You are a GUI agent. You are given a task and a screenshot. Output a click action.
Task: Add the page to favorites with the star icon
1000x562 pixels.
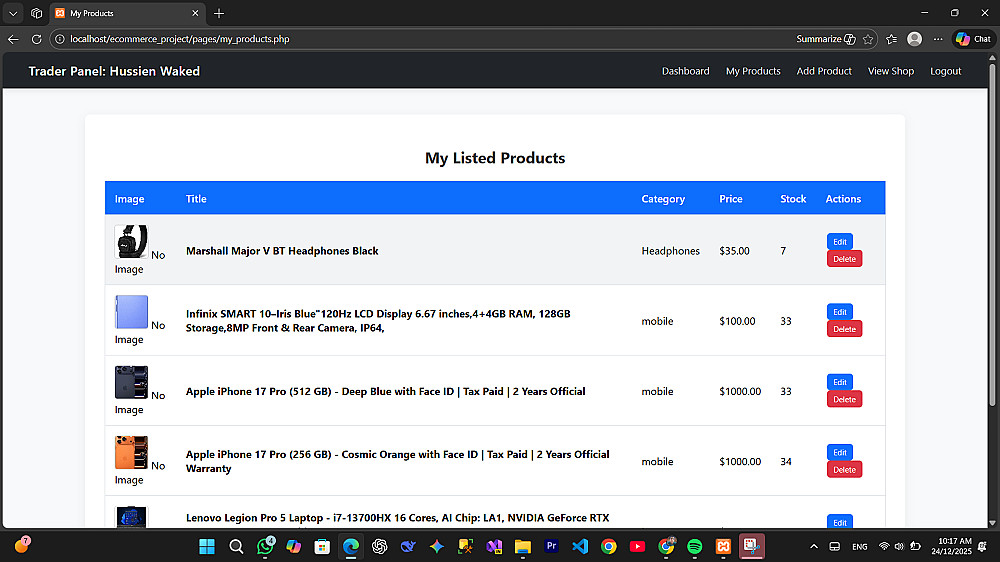point(868,39)
